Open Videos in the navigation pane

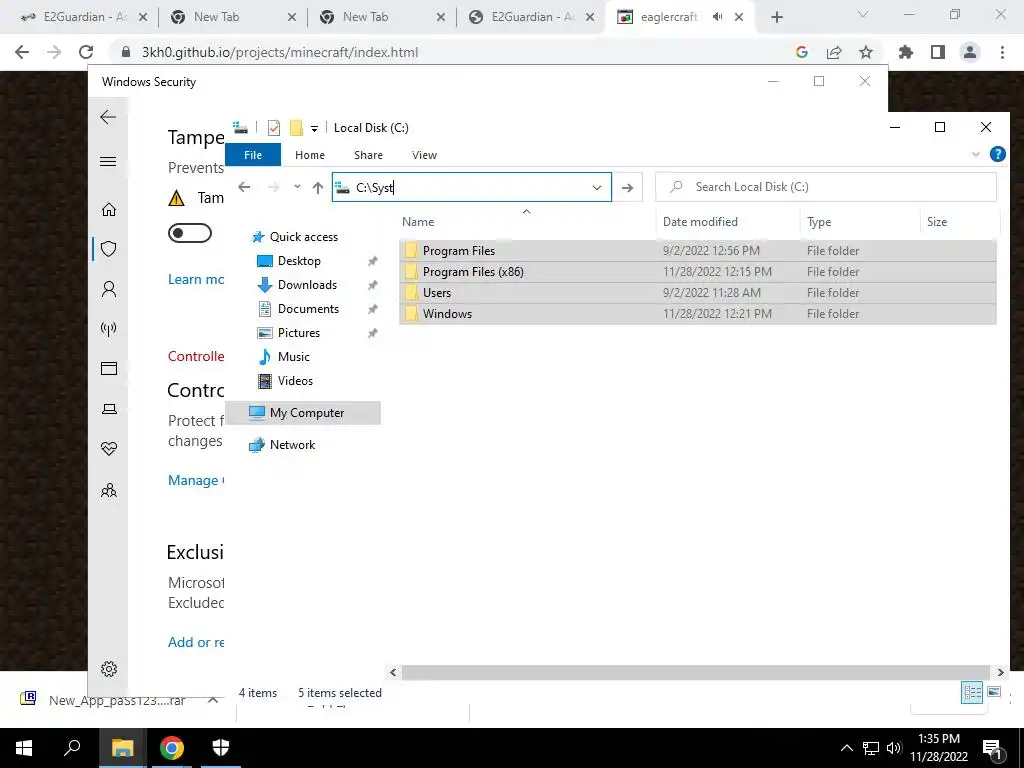295,381
